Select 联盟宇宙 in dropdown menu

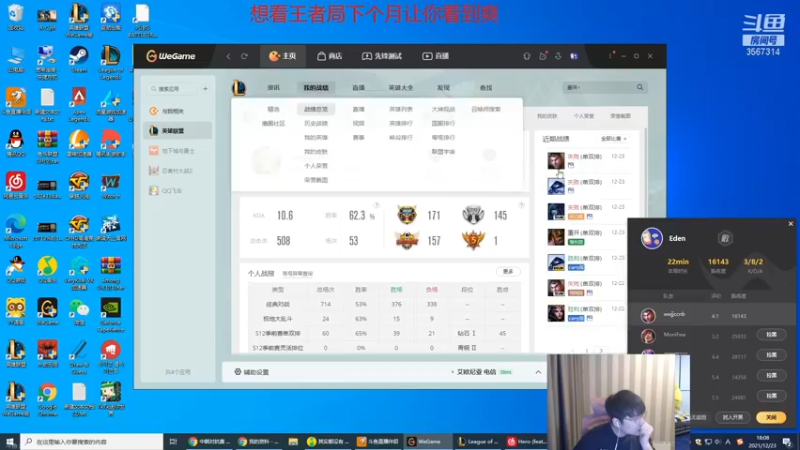click(x=443, y=152)
